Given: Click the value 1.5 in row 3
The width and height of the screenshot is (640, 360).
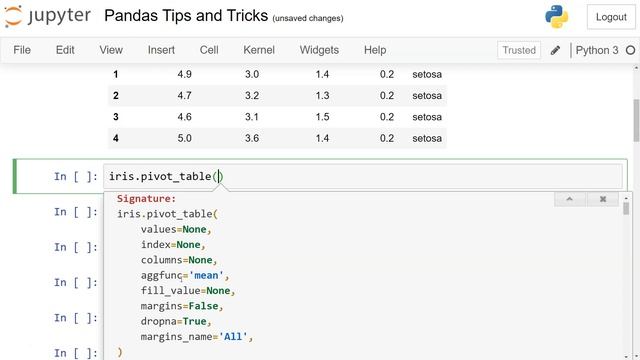Looking at the screenshot, I should click(322, 117).
